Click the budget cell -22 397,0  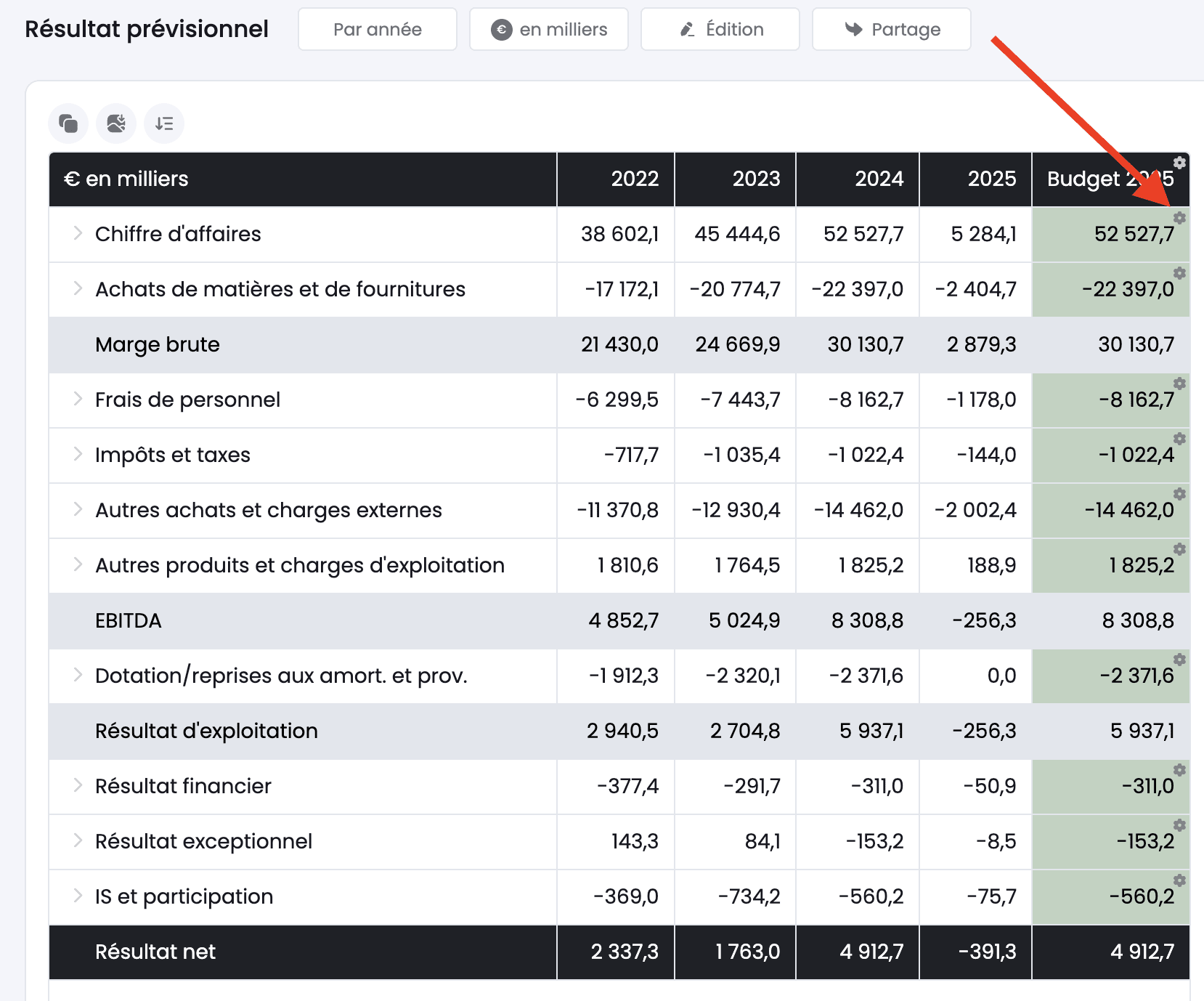click(1111, 289)
